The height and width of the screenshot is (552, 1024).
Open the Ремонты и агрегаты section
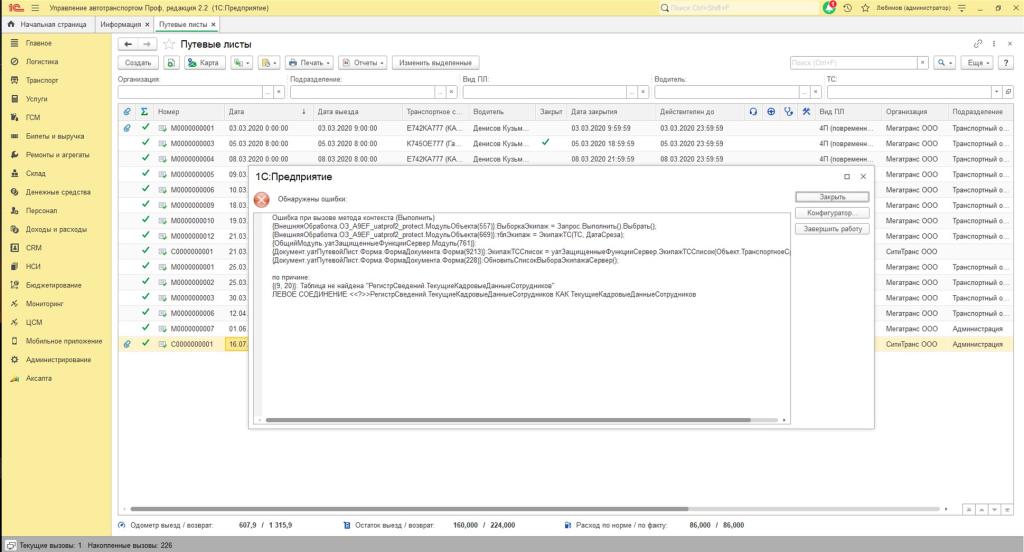click(57, 155)
